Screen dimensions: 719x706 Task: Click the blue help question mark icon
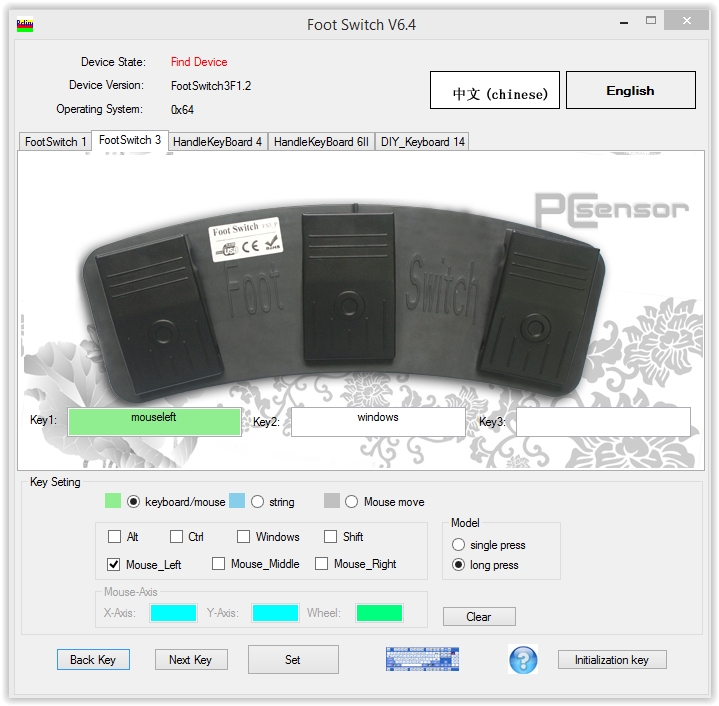click(523, 660)
